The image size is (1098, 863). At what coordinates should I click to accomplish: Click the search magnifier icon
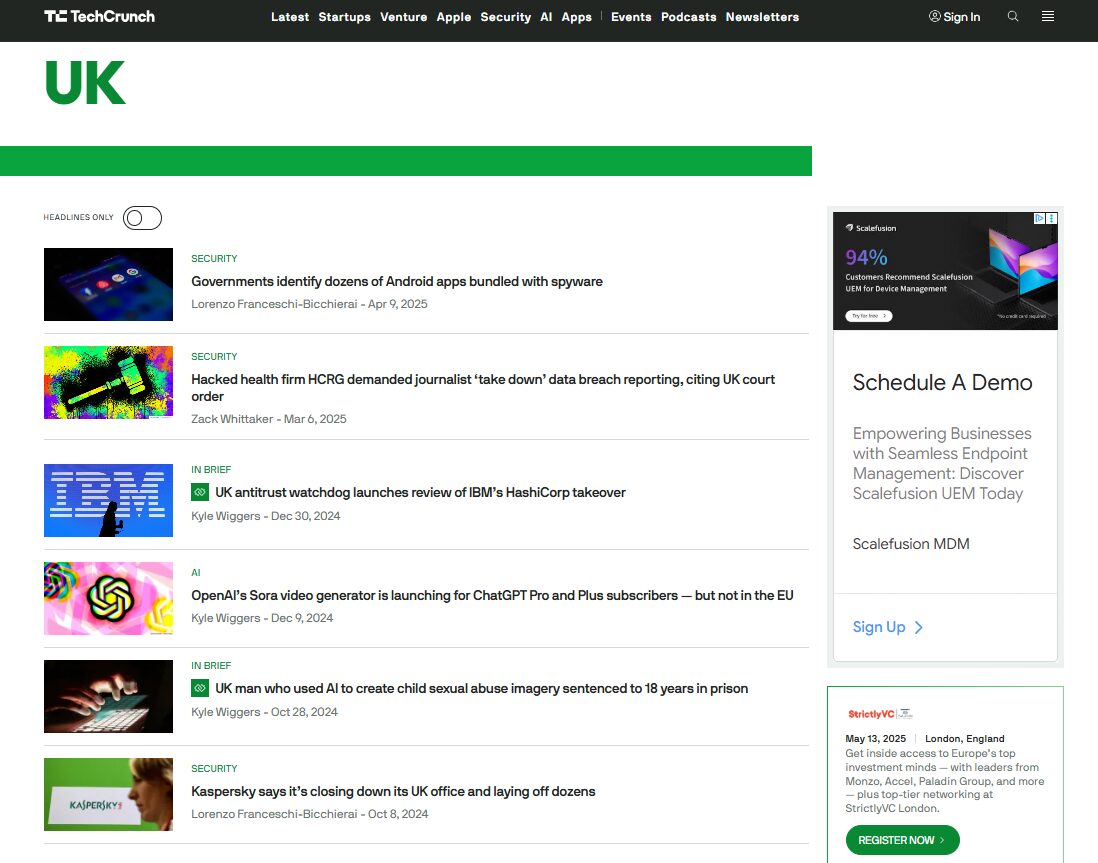click(x=1013, y=16)
